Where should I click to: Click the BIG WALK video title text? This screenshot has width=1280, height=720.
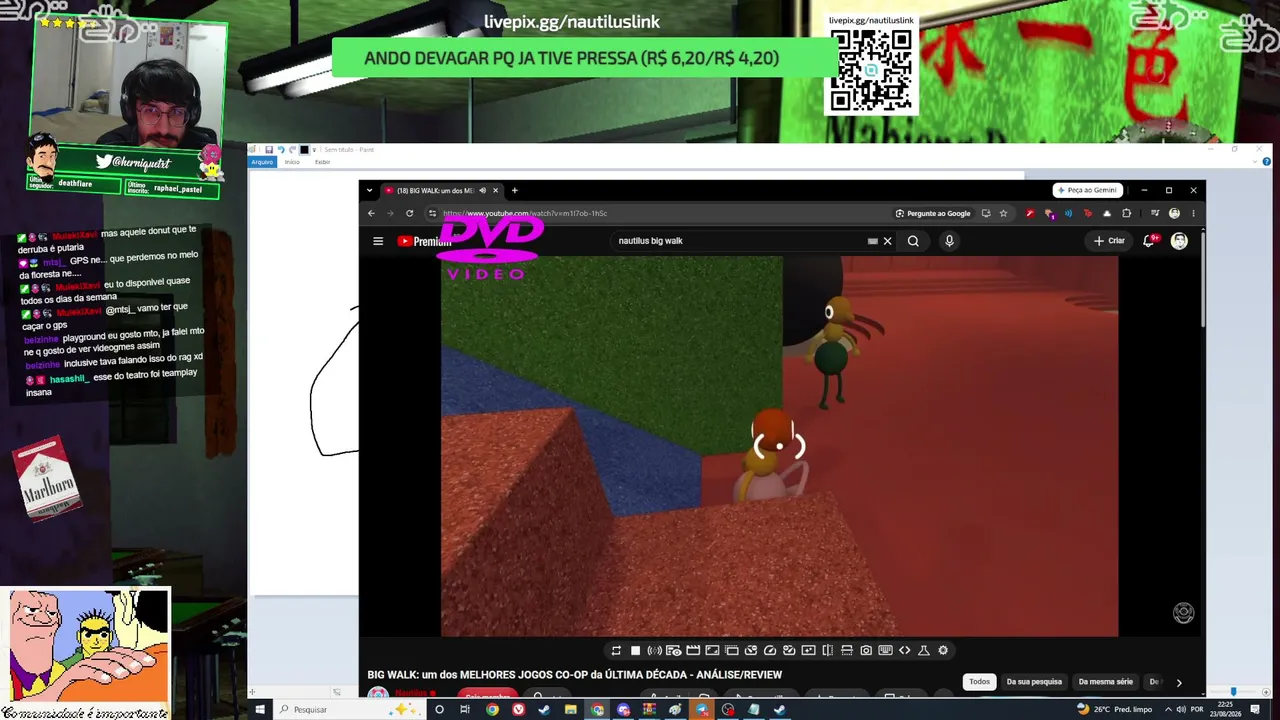pos(575,675)
